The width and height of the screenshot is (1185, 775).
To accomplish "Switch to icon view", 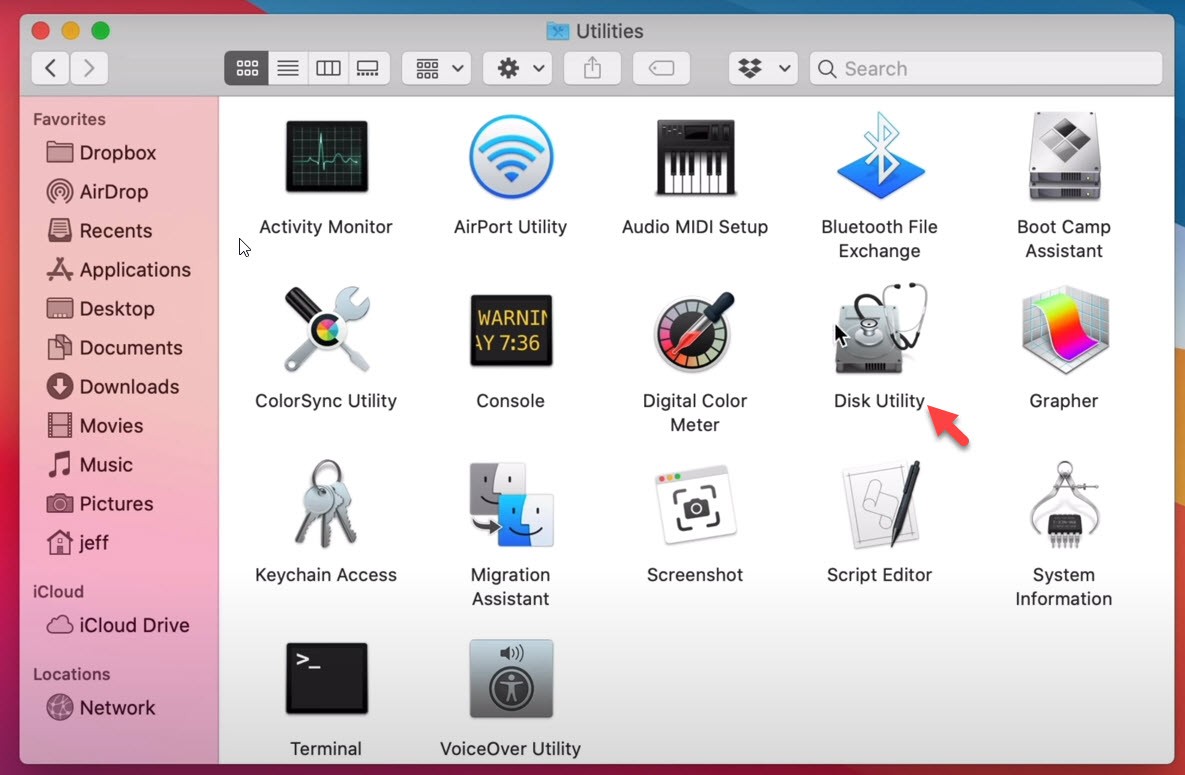I will coord(246,68).
